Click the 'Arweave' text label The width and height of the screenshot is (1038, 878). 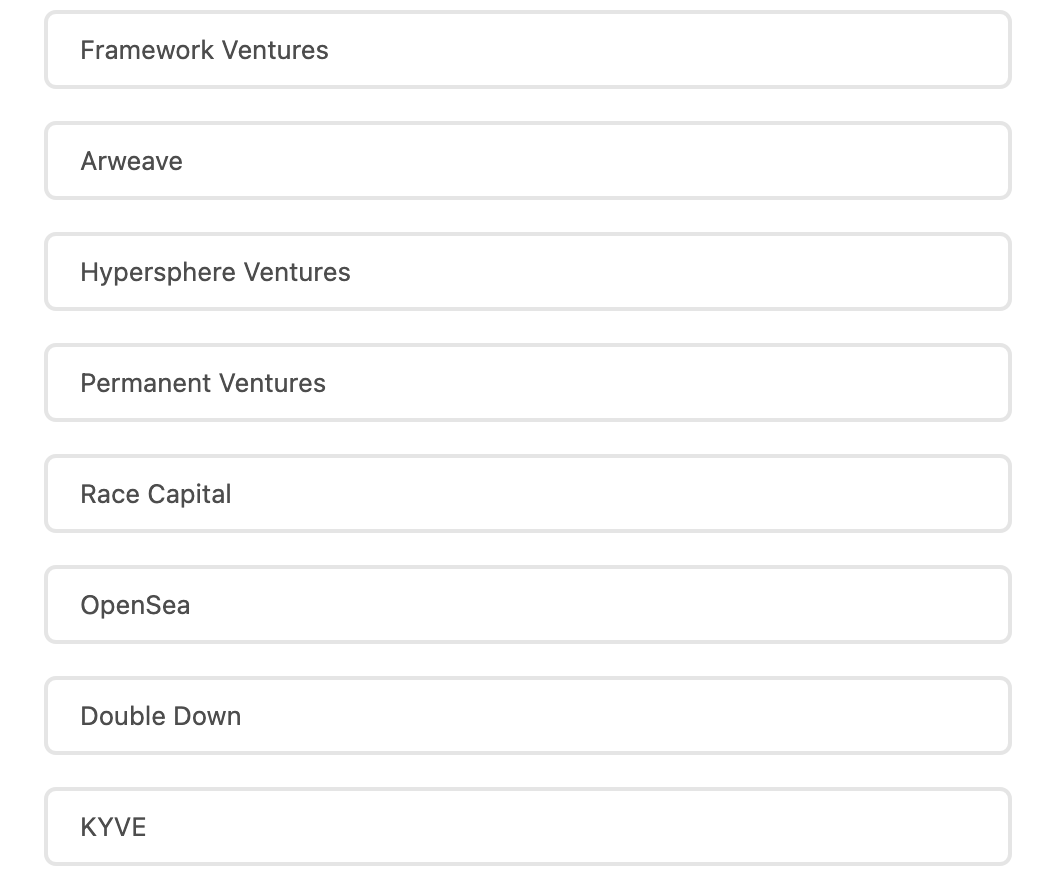tap(131, 161)
